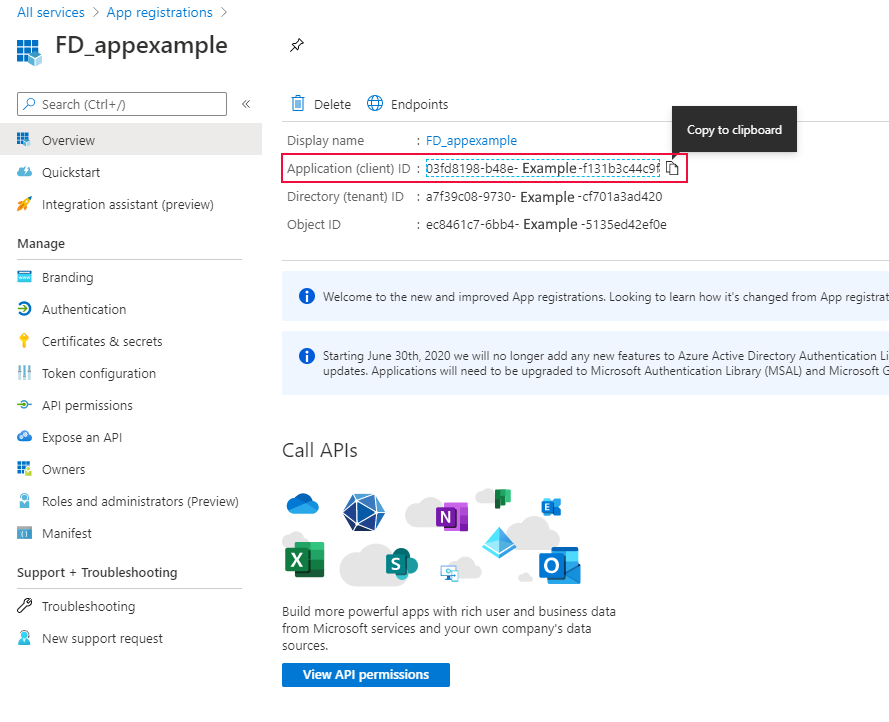Click the Delete trash icon
The image size is (889, 722).
(298, 103)
